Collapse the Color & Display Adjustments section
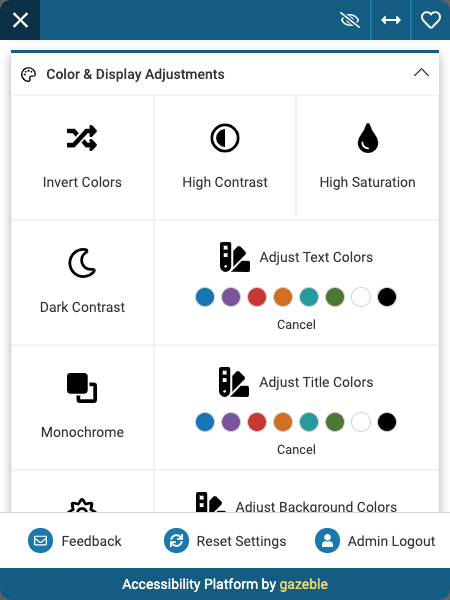This screenshot has height=600, width=450. [x=421, y=73]
